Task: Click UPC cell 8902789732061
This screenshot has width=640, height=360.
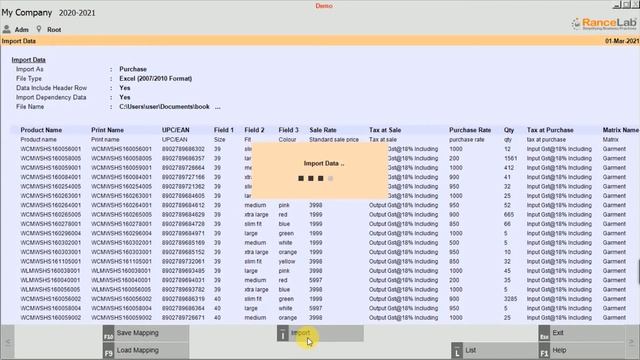Action: tap(183, 262)
